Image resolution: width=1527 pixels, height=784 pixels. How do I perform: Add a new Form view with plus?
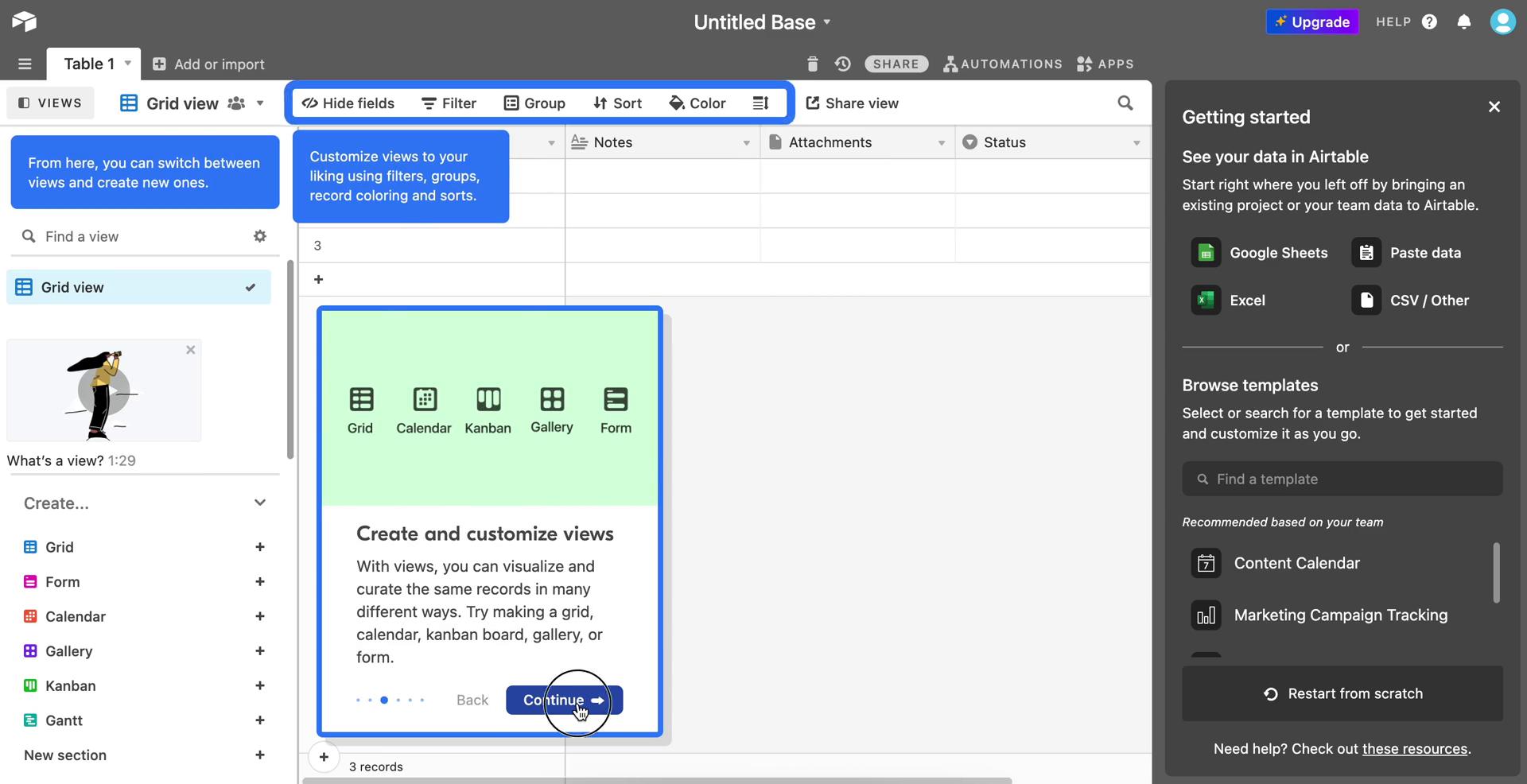[x=259, y=582]
